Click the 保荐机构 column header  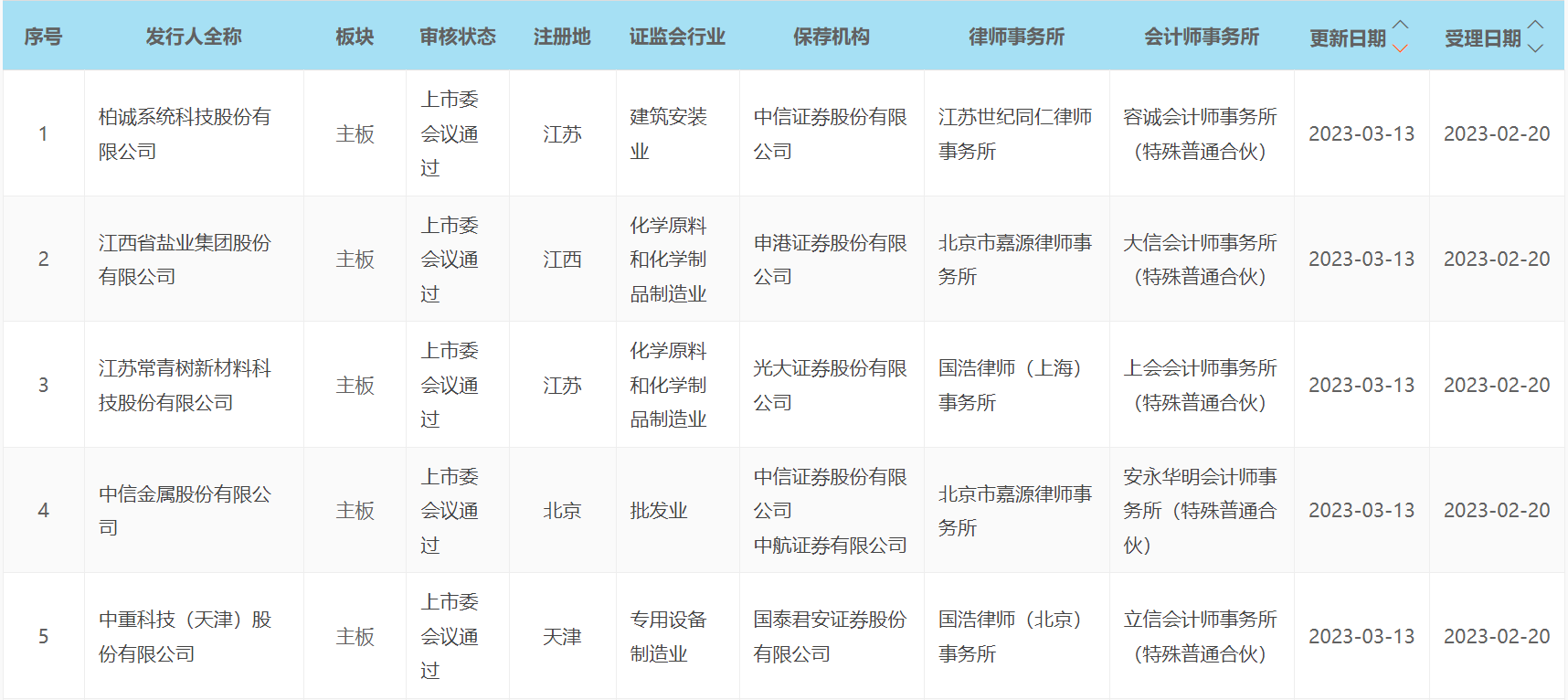[832, 37]
